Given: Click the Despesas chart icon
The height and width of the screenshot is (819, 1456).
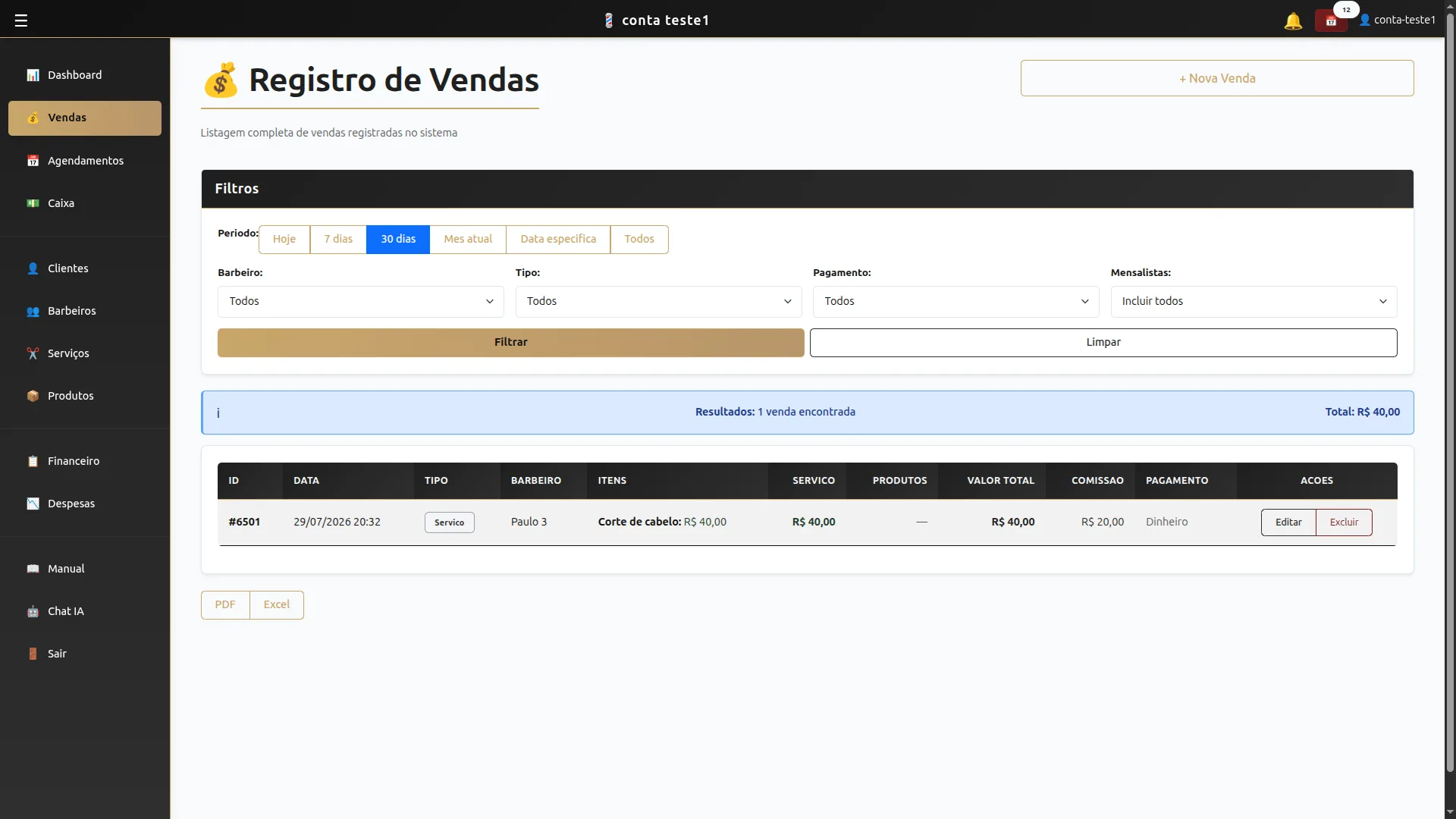Looking at the screenshot, I should click(33, 504).
